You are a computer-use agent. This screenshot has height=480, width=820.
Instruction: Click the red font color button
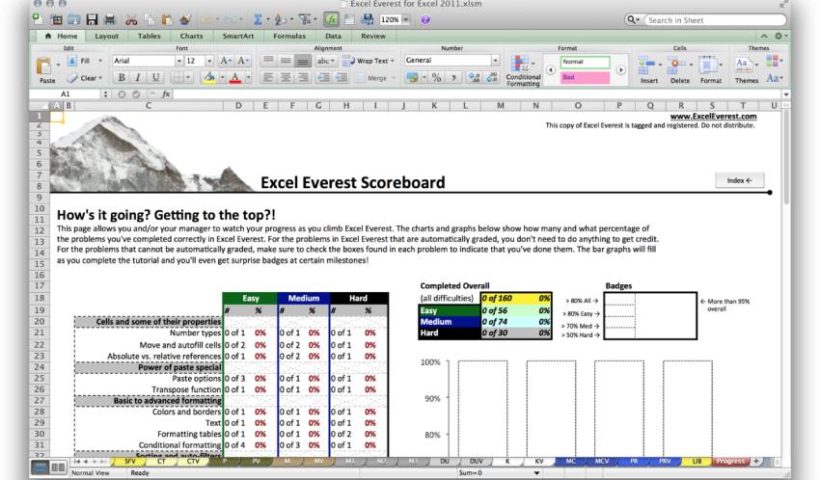click(x=235, y=77)
